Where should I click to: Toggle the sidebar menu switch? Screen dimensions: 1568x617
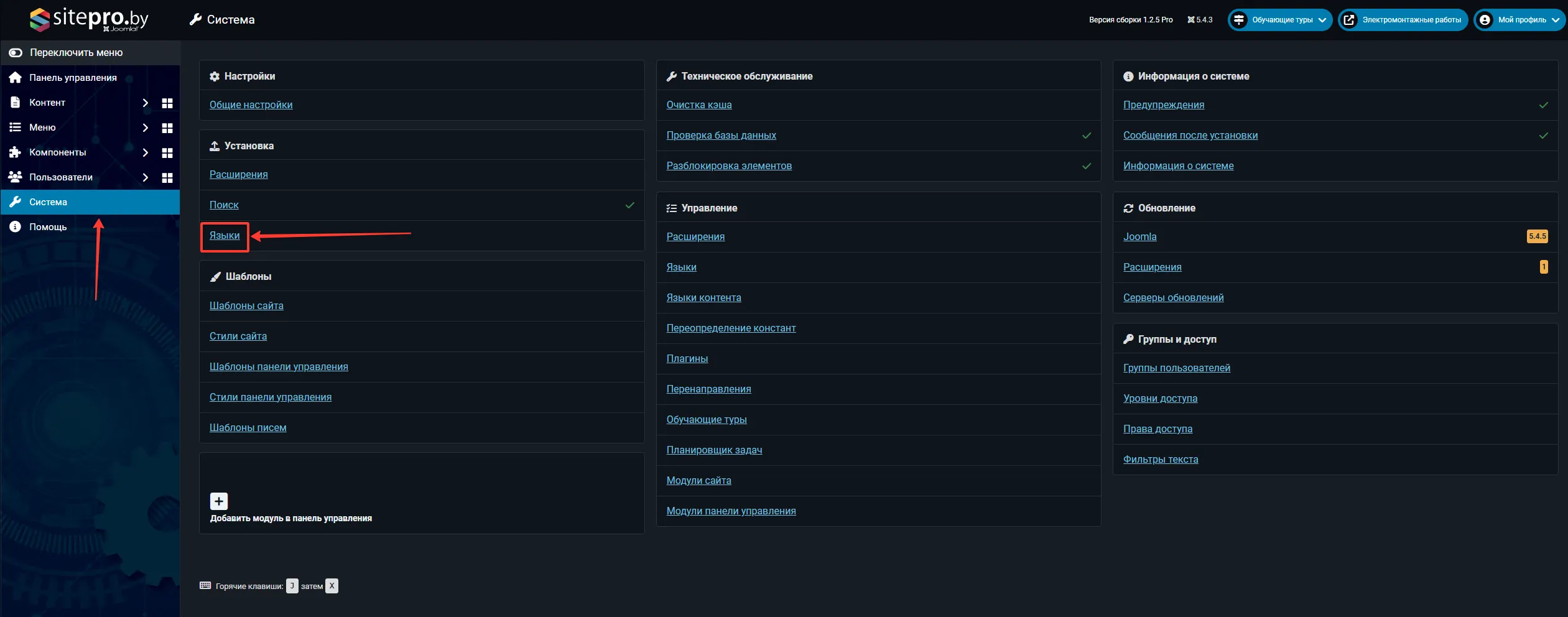16,53
